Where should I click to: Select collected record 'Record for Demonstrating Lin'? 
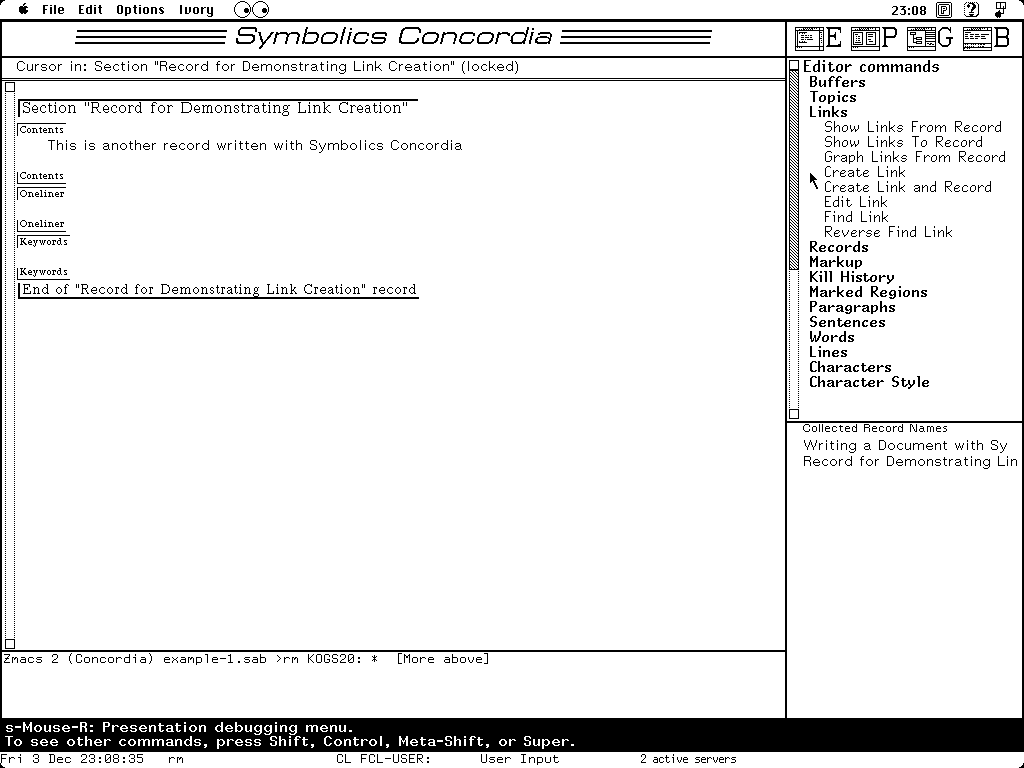(910, 462)
